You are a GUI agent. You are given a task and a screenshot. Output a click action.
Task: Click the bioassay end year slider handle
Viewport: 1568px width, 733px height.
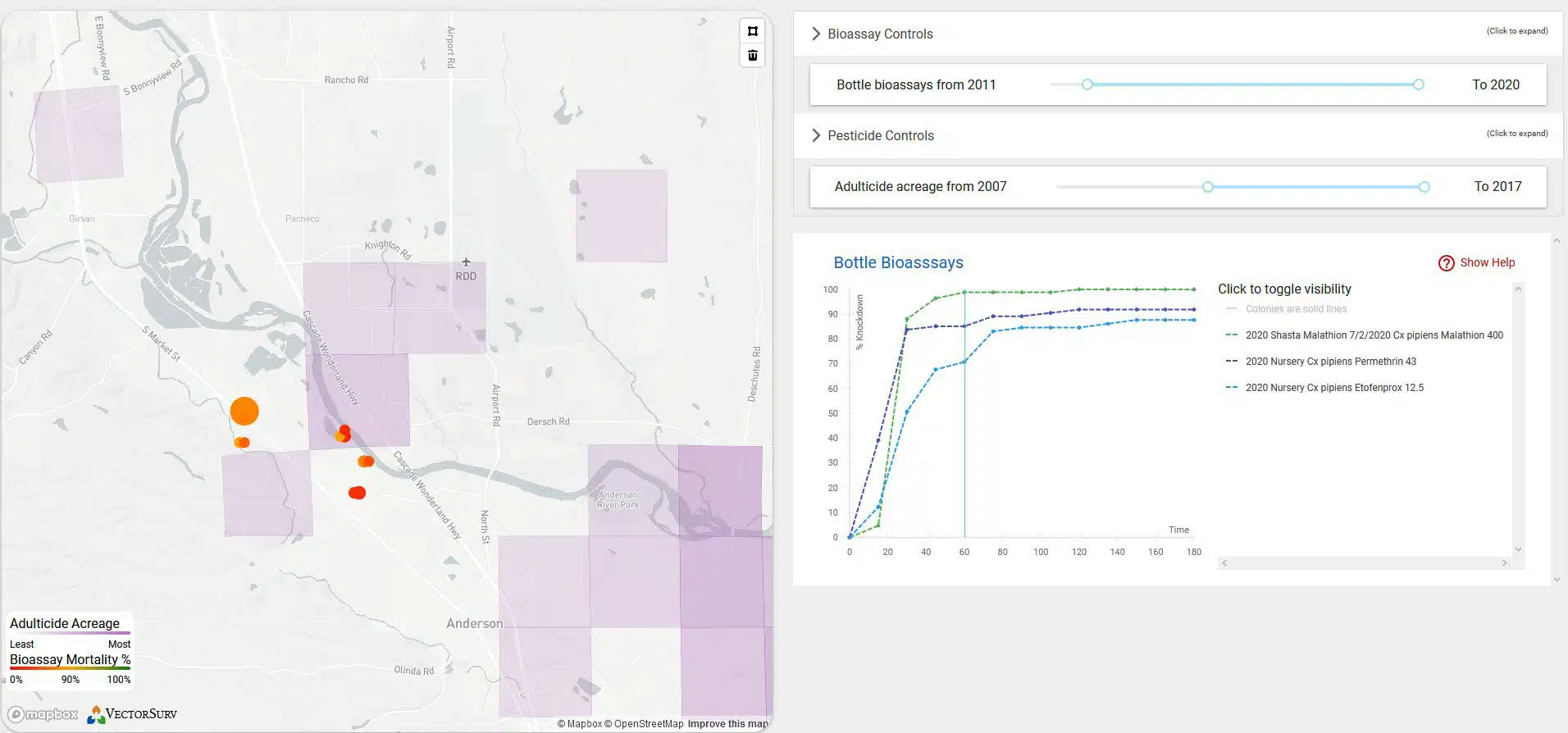pos(1419,84)
